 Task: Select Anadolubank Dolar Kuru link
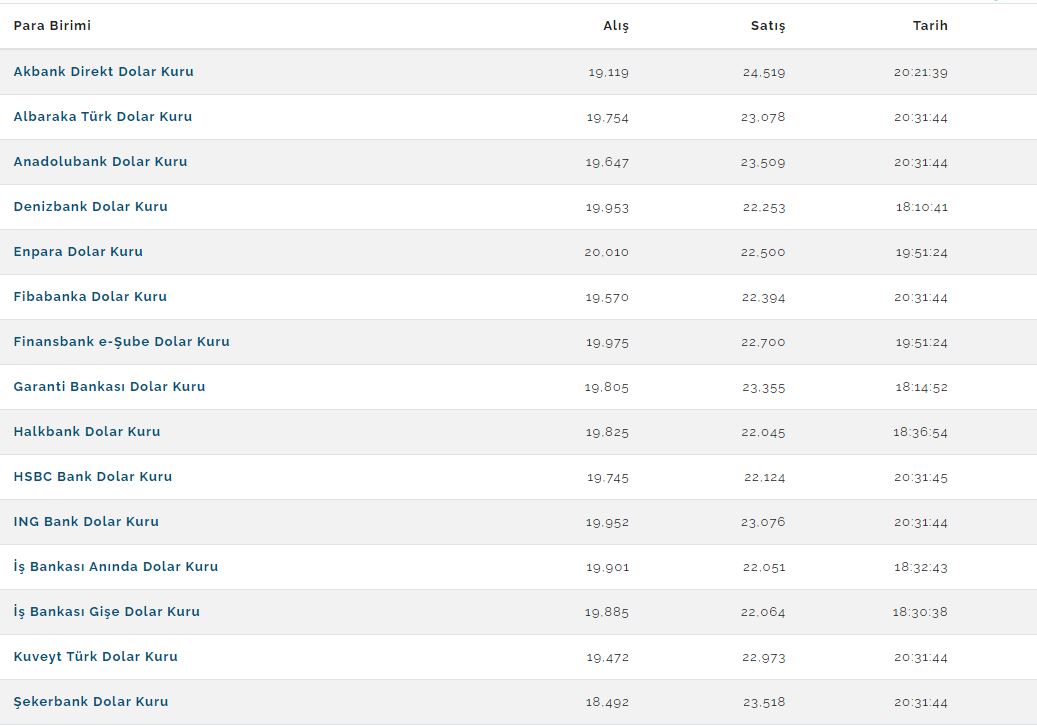click(x=101, y=161)
